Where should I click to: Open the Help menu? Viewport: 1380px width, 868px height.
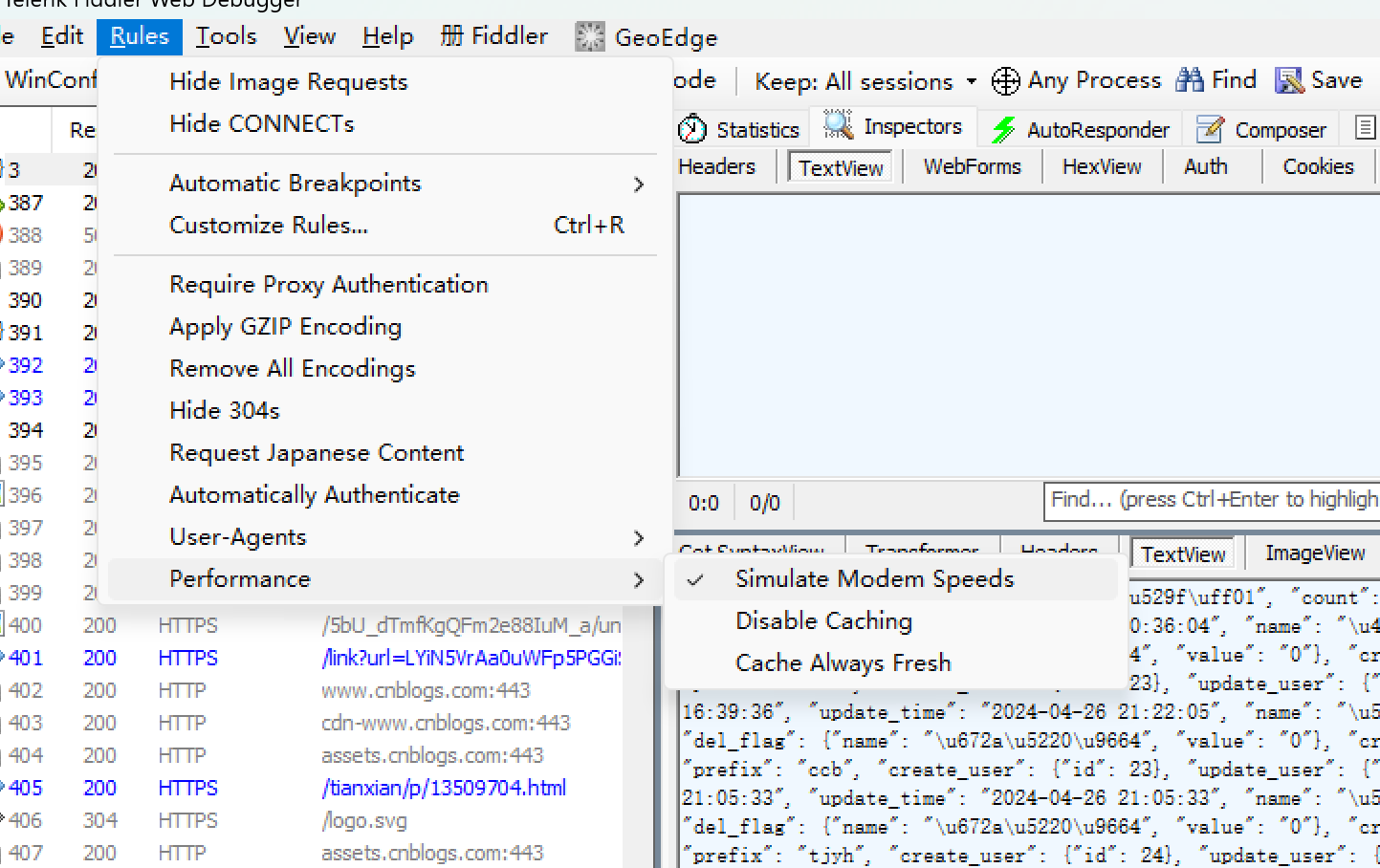[x=387, y=36]
